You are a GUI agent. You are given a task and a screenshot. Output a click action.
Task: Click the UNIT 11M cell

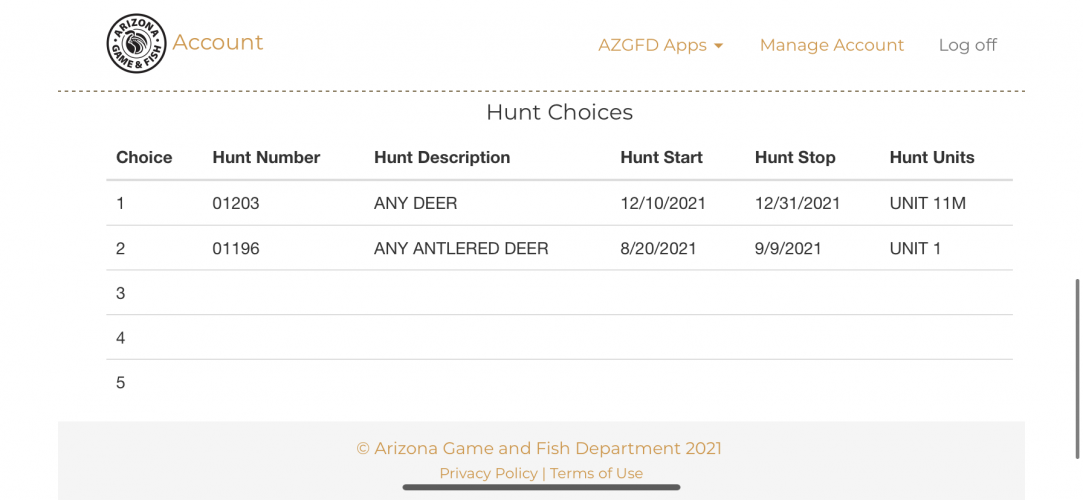tap(928, 204)
